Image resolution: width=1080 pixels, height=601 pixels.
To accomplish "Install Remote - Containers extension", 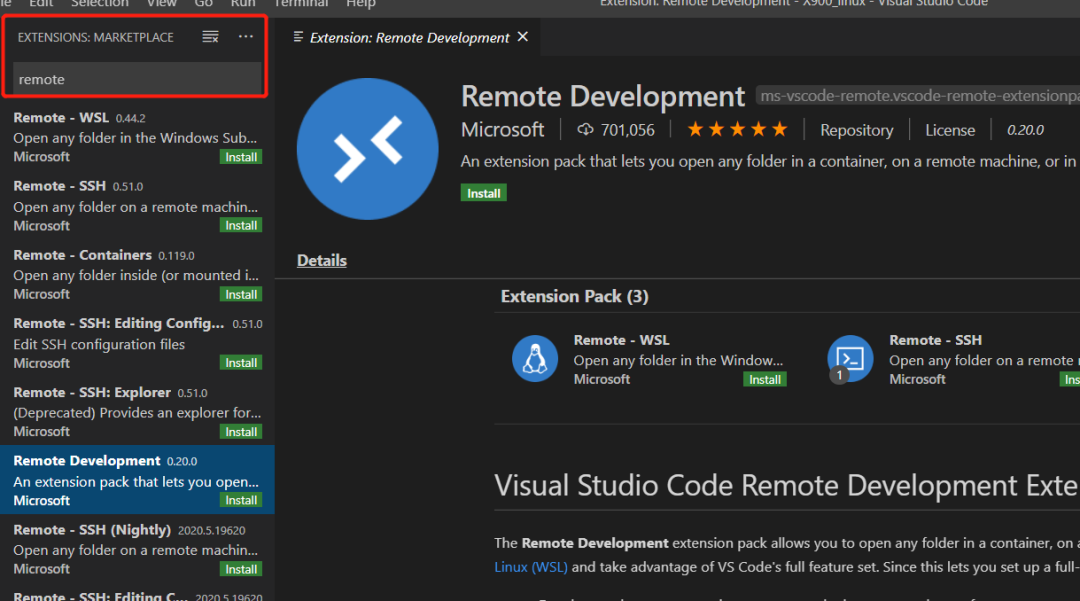I will click(241, 294).
